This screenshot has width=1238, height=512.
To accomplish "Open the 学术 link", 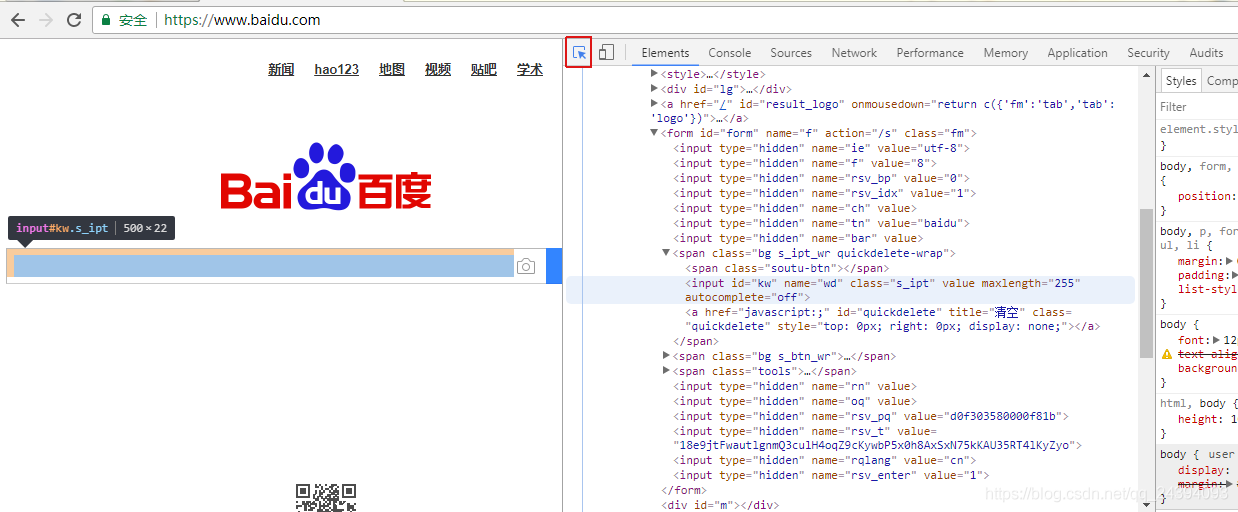I will coord(530,70).
